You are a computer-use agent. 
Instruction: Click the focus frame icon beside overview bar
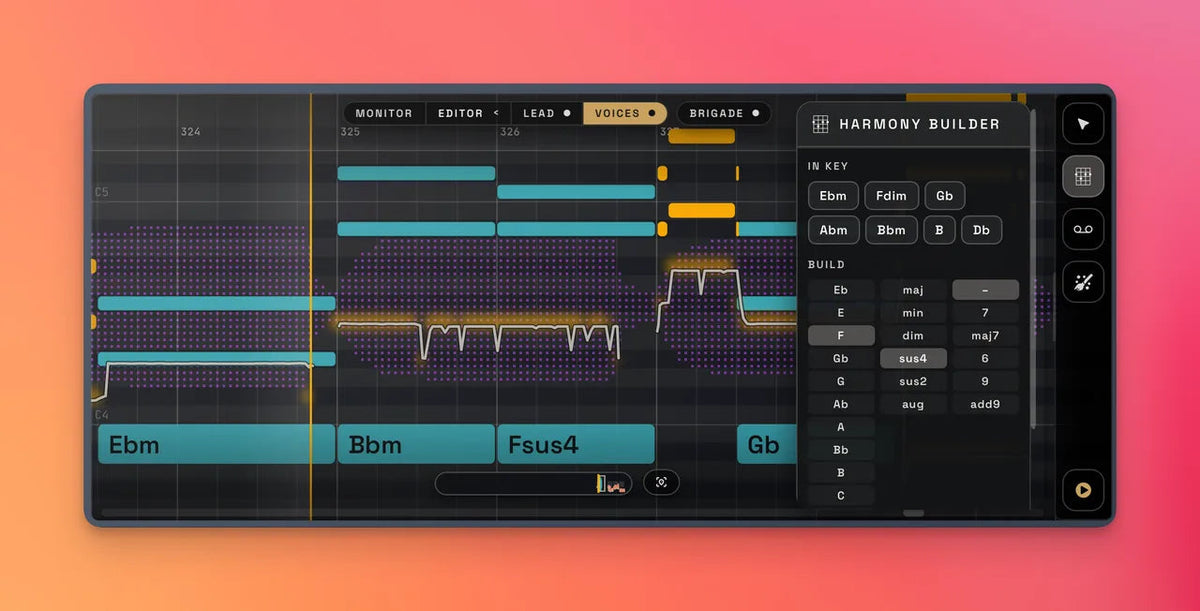click(661, 482)
